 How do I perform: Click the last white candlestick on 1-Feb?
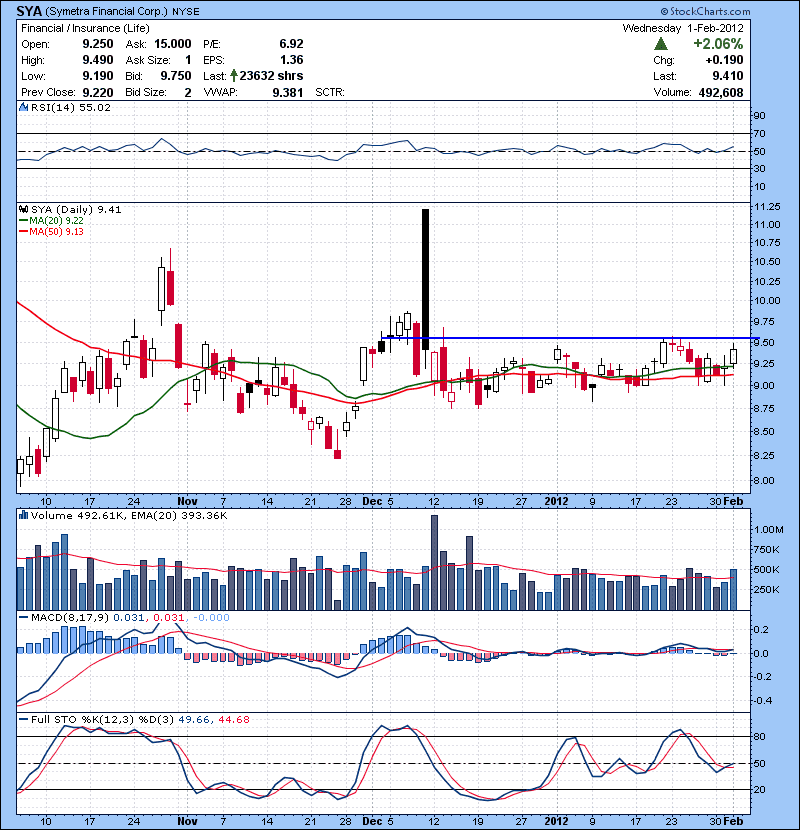pos(733,356)
